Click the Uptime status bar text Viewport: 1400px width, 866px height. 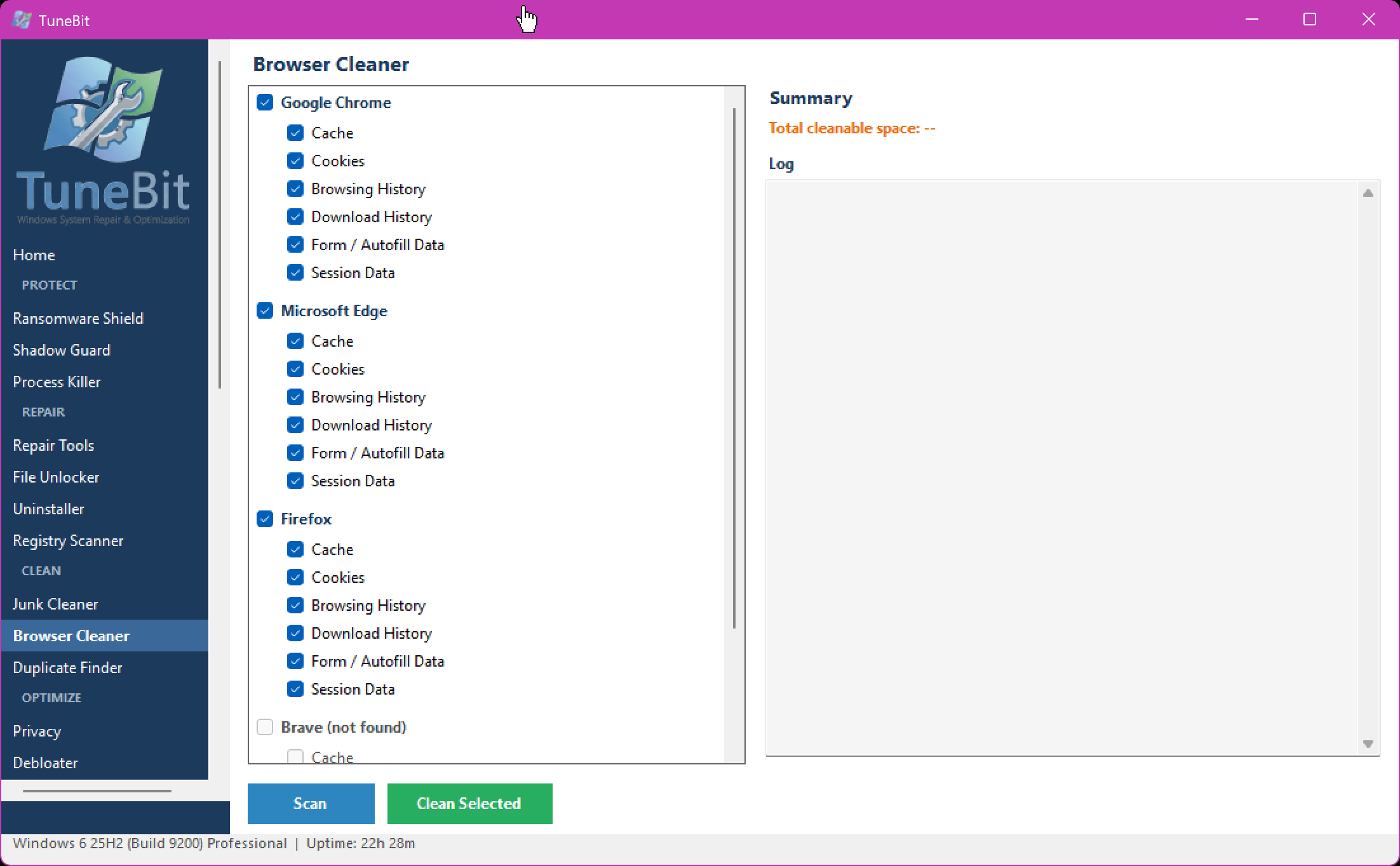point(361,843)
